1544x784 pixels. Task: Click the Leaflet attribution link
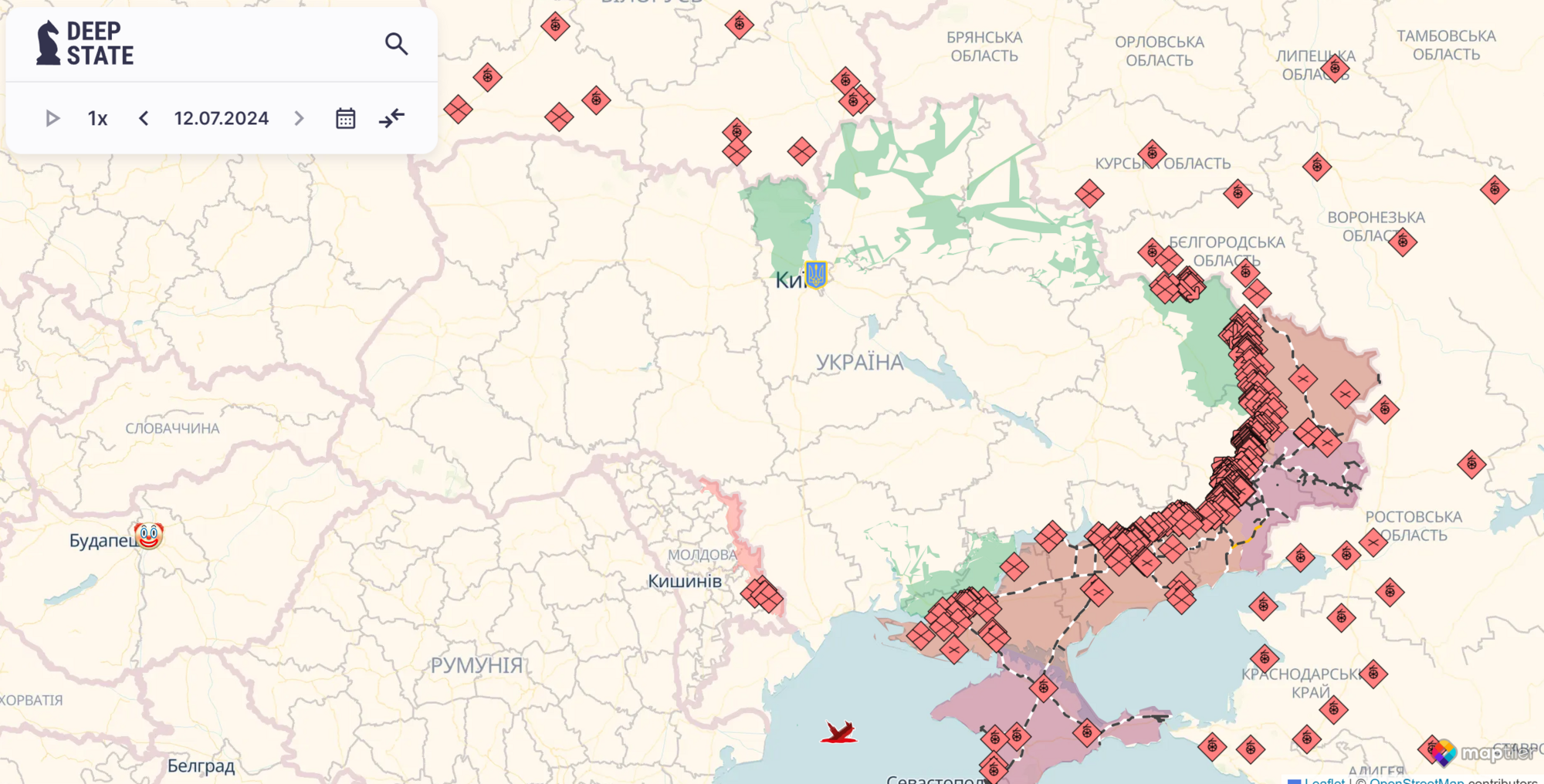1324,780
